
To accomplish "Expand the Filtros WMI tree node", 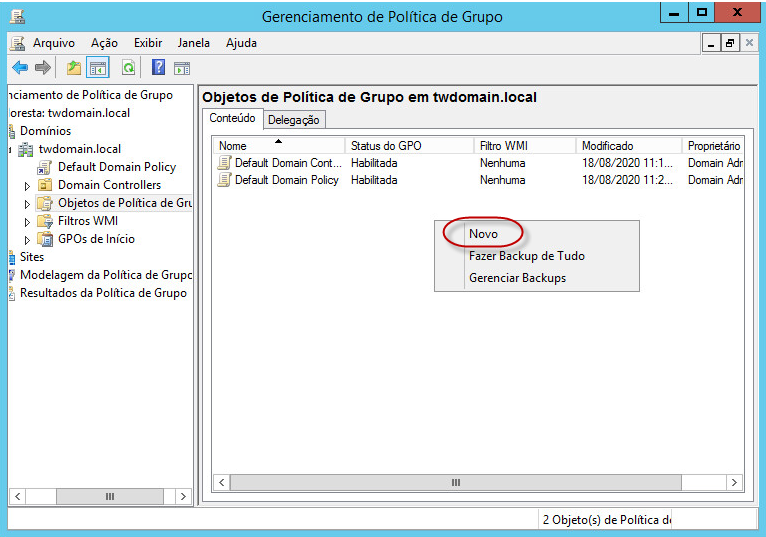I will (x=28, y=222).
